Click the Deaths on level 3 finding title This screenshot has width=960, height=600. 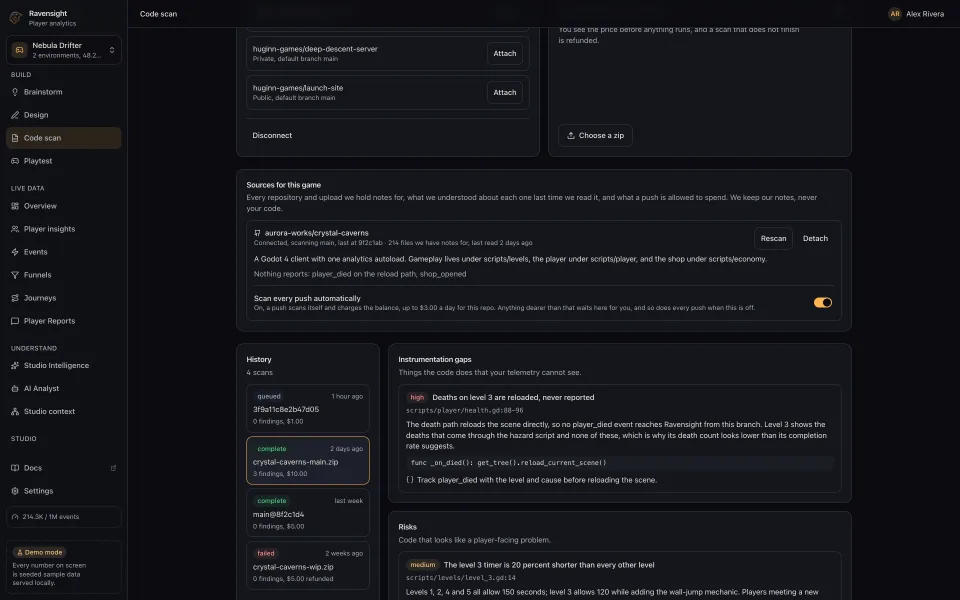(x=513, y=397)
